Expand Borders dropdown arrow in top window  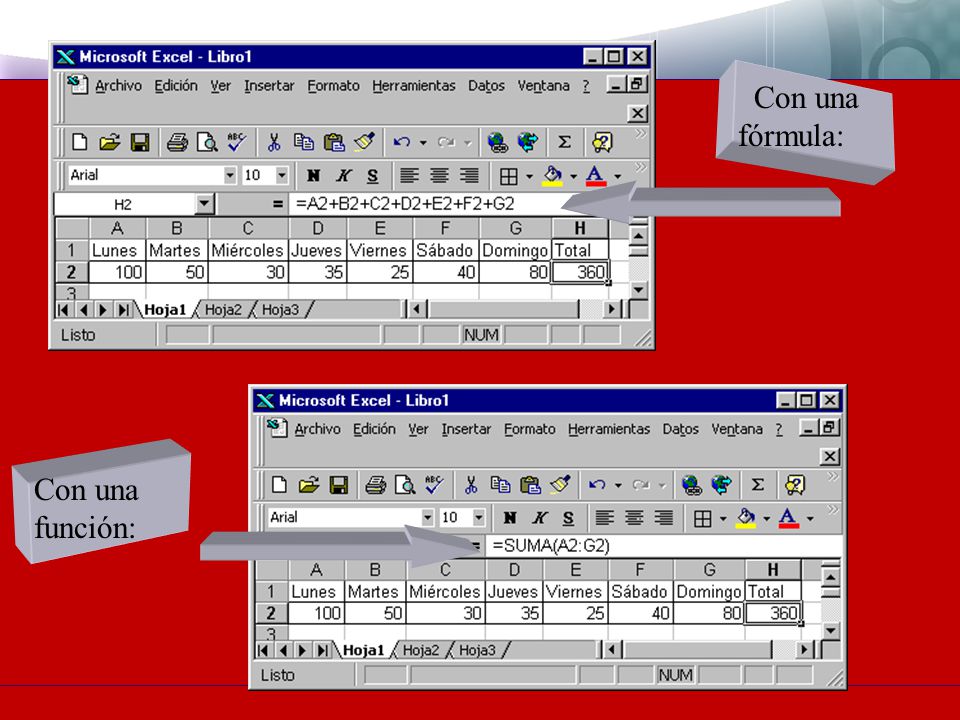(529, 176)
